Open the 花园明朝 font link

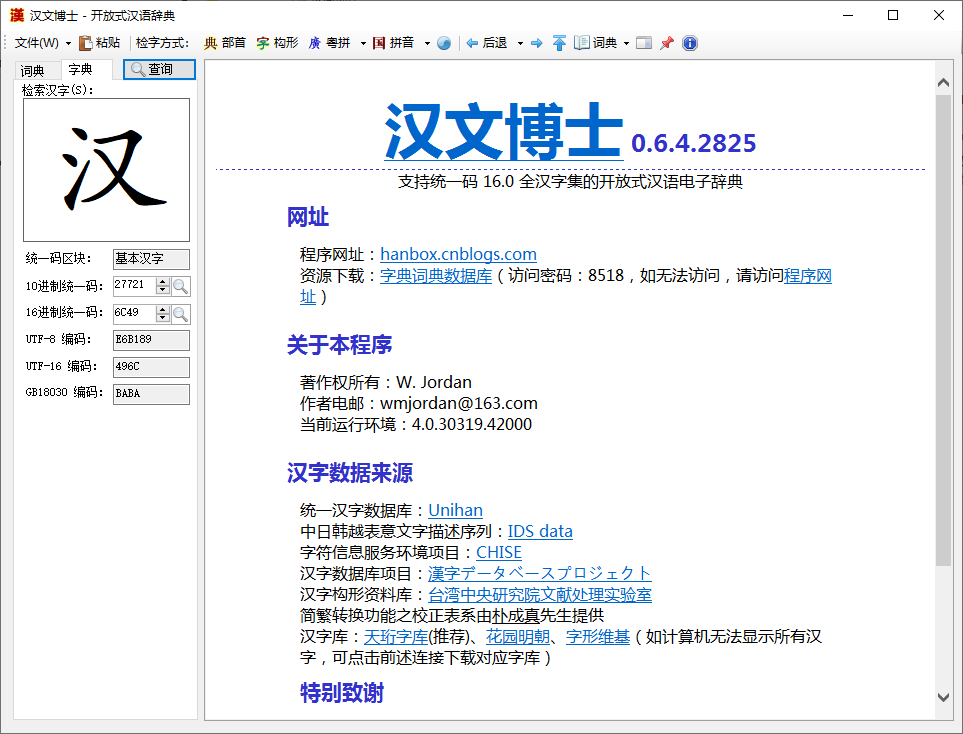point(517,637)
